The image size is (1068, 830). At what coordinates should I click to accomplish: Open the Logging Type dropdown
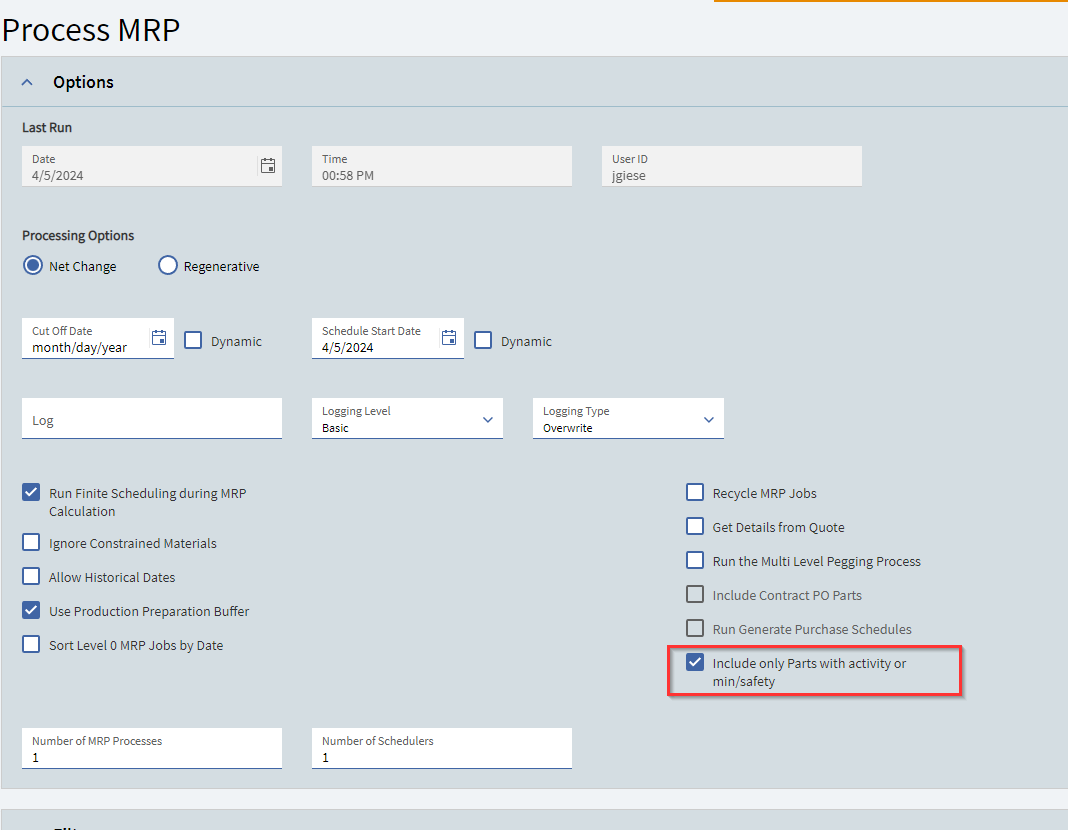pyautogui.click(x=628, y=419)
